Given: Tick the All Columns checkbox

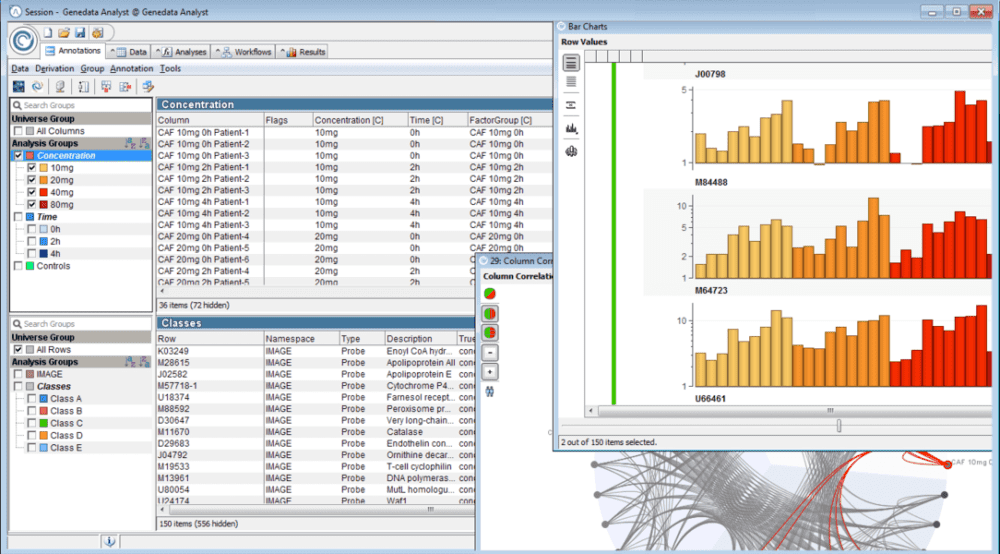Looking at the screenshot, I should point(18,131).
